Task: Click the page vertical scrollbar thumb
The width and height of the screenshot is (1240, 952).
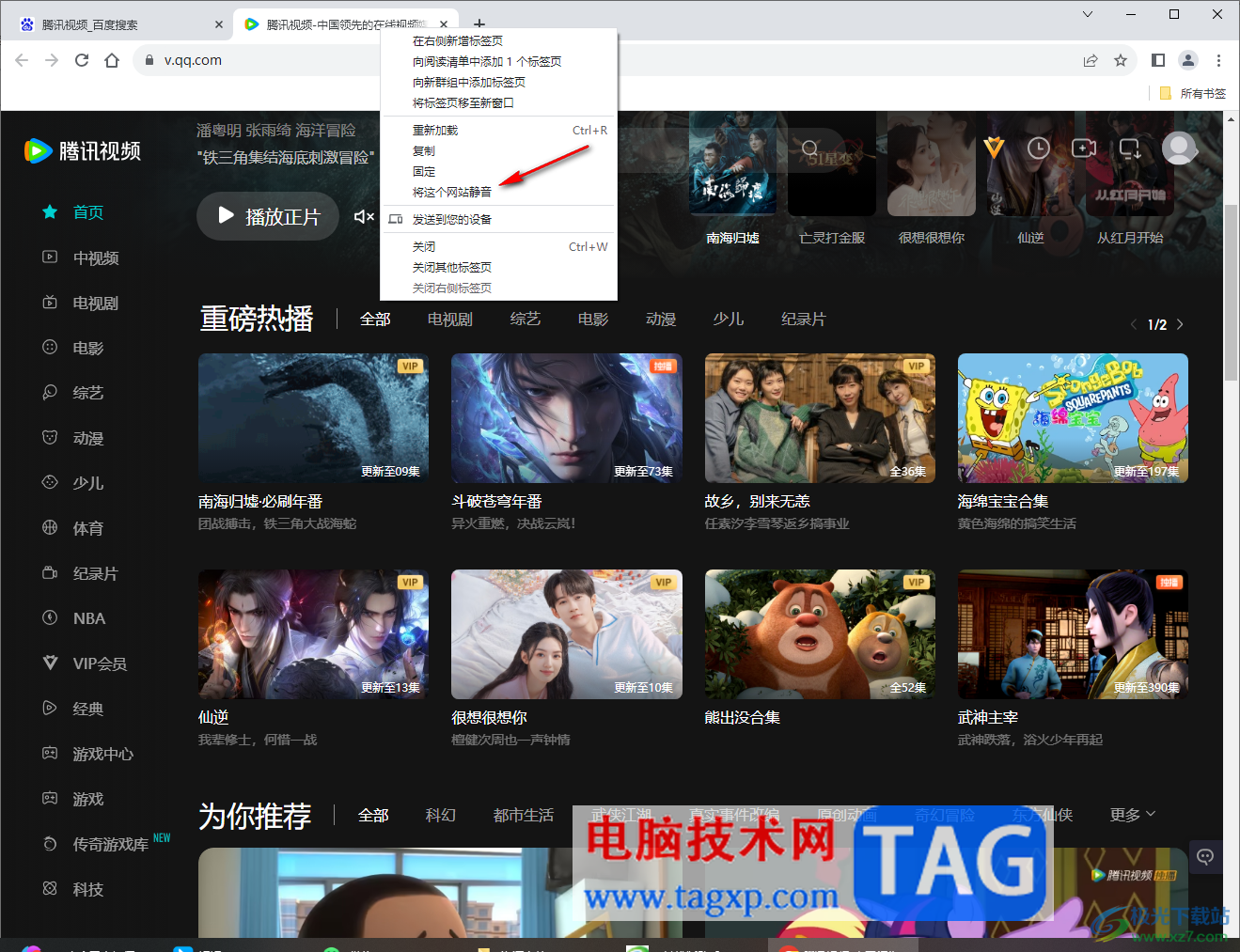Action: tap(1232, 291)
